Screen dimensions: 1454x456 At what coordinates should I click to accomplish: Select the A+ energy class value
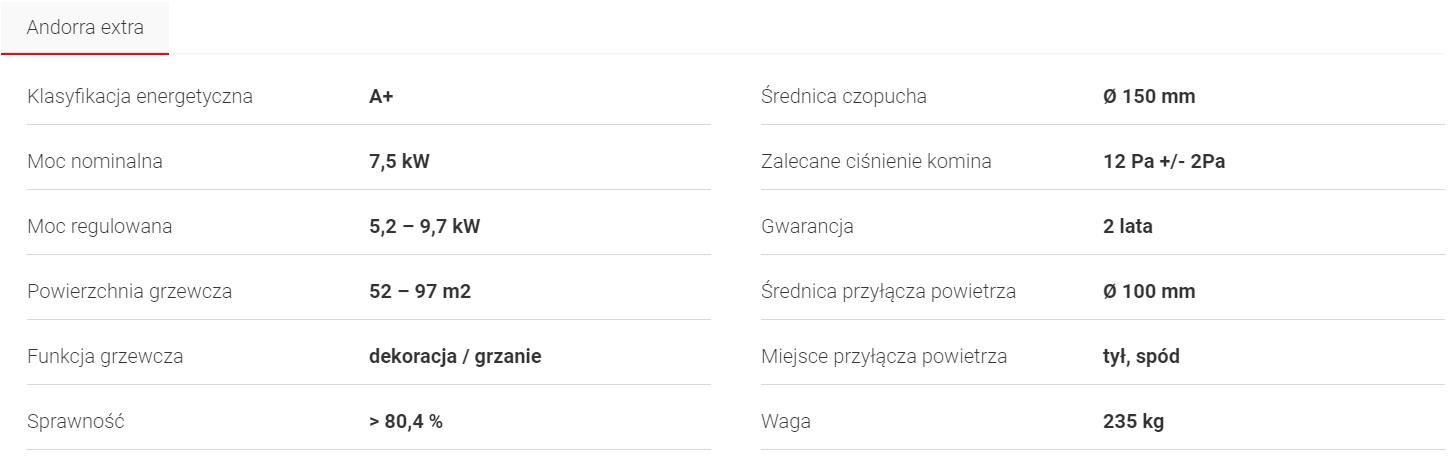click(381, 97)
